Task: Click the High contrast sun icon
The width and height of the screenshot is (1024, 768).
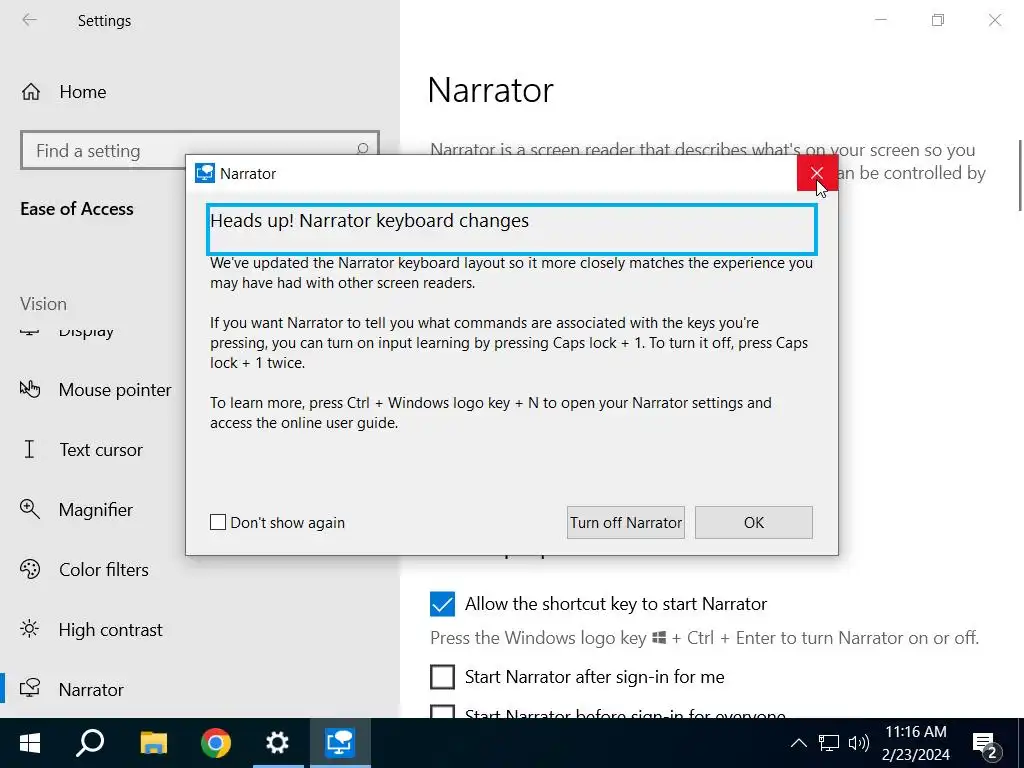Action: [x=29, y=629]
